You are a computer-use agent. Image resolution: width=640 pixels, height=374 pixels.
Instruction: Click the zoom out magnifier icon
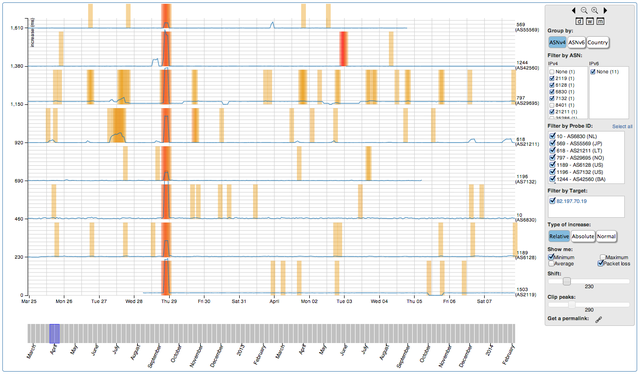(584, 10)
